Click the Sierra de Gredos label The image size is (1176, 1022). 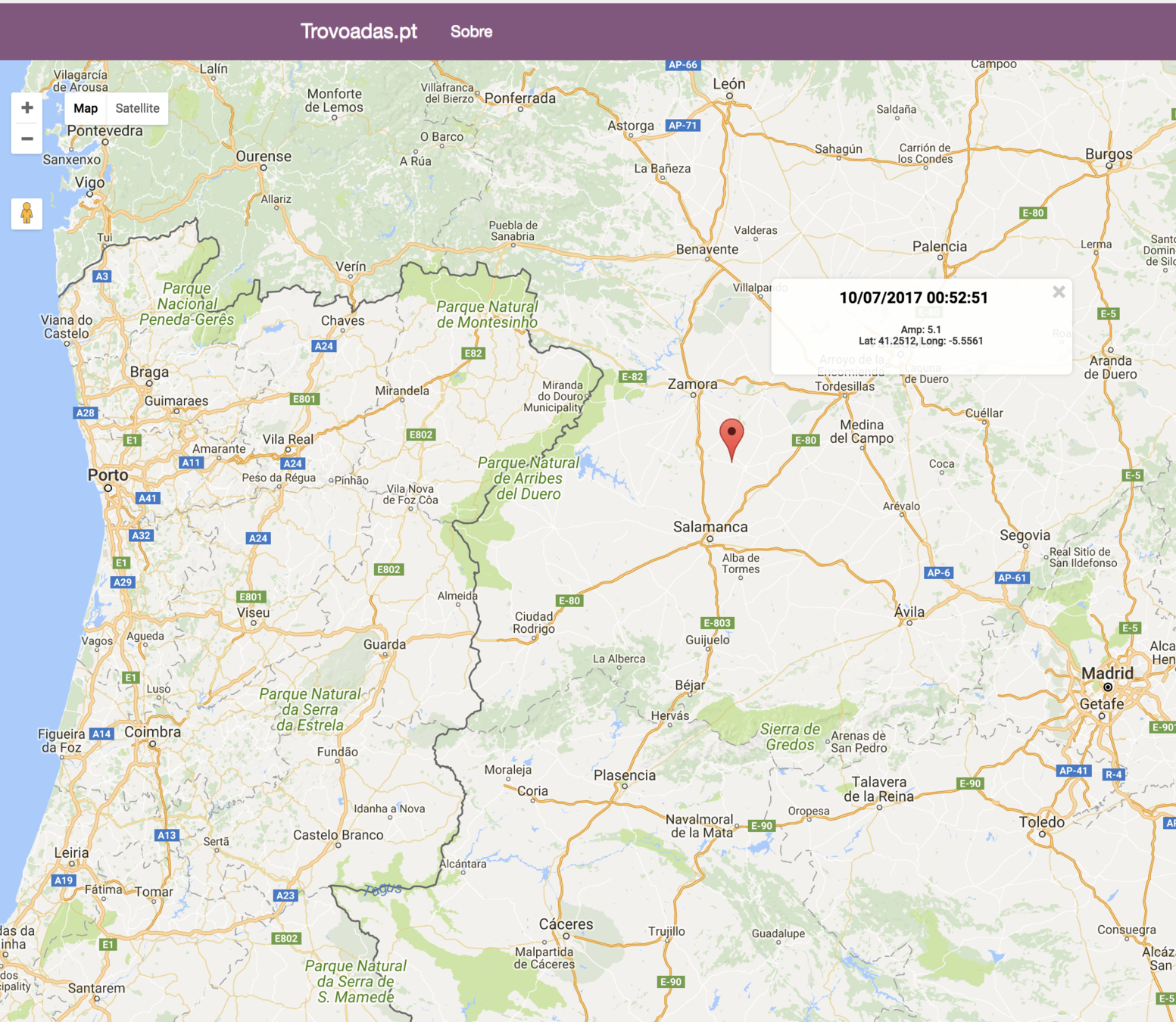[x=790, y=737]
